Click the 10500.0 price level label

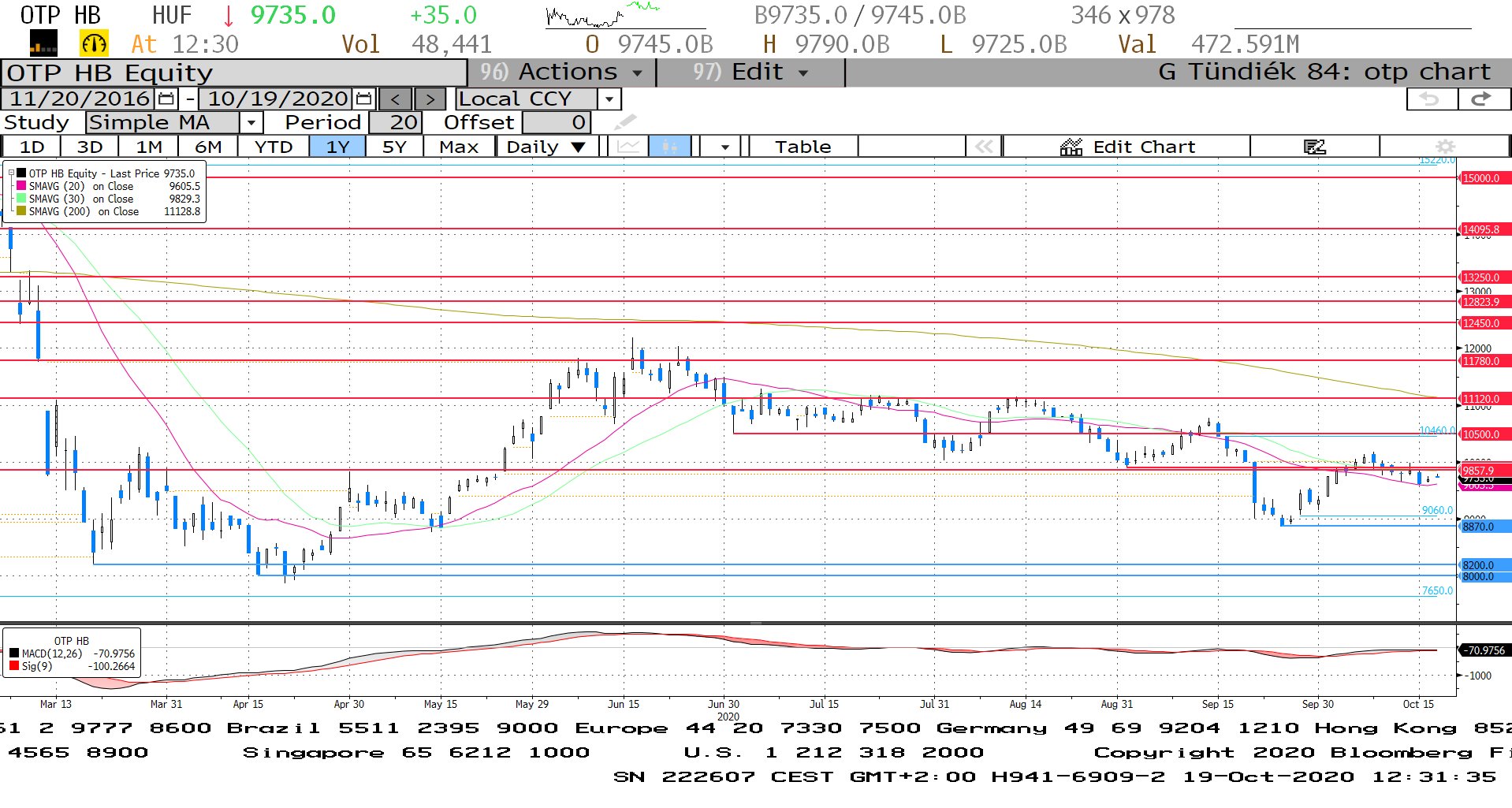[x=1485, y=434]
